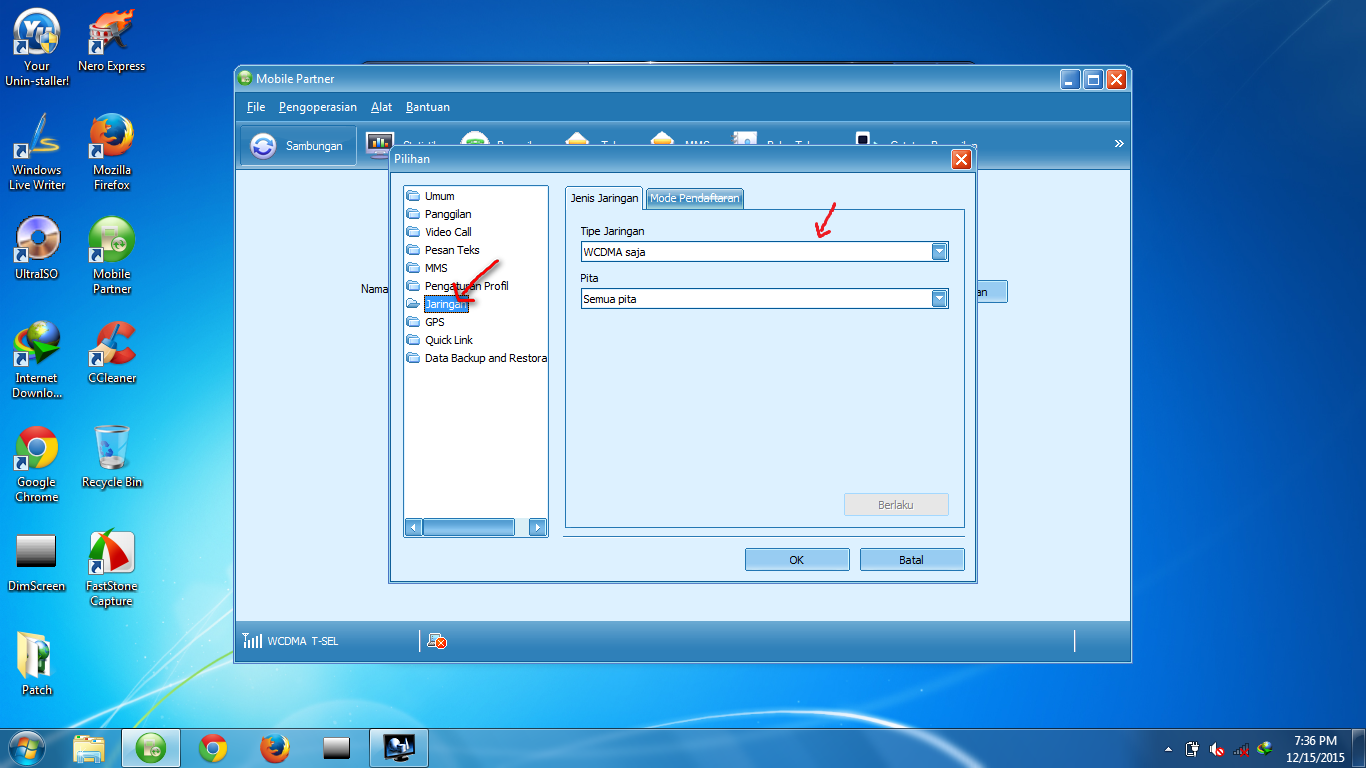Open the Alat menu
The height and width of the screenshot is (768, 1366).
click(x=381, y=107)
